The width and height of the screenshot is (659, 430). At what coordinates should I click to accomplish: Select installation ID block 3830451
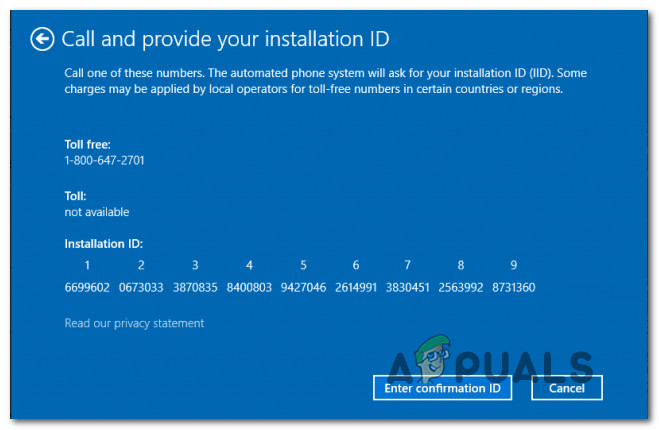408,288
